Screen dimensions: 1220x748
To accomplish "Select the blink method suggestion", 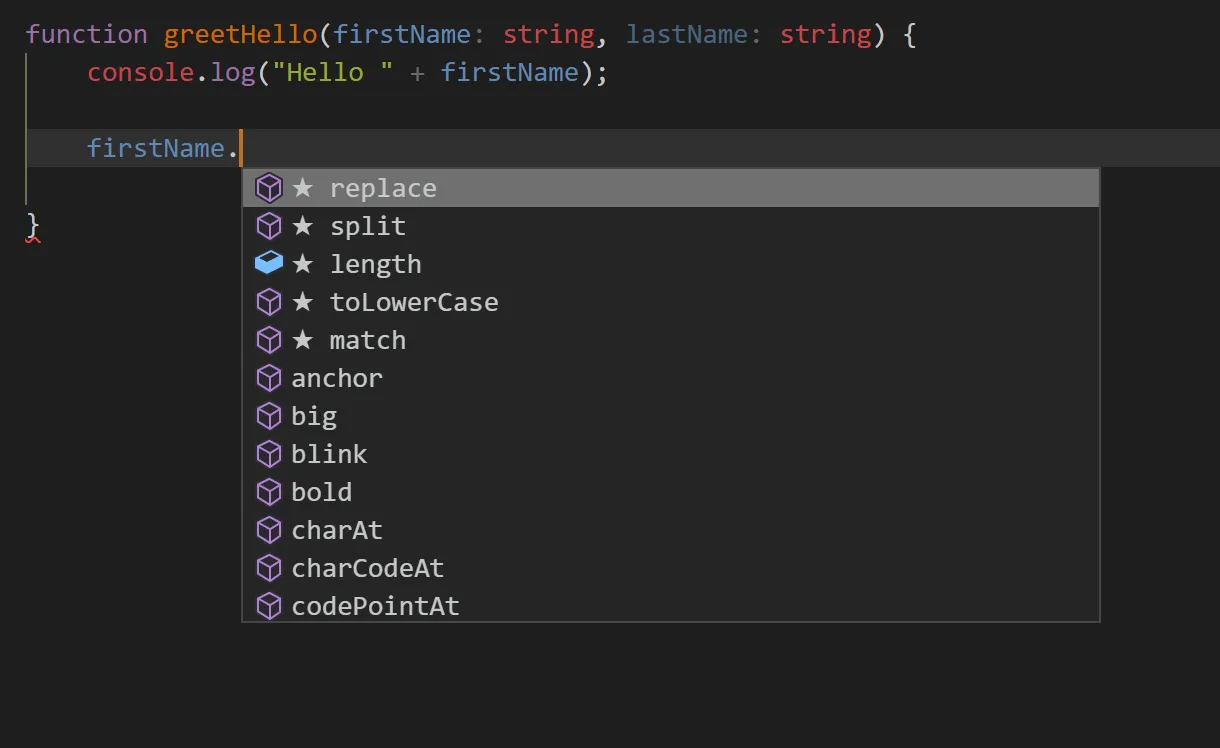I will 329,454.
